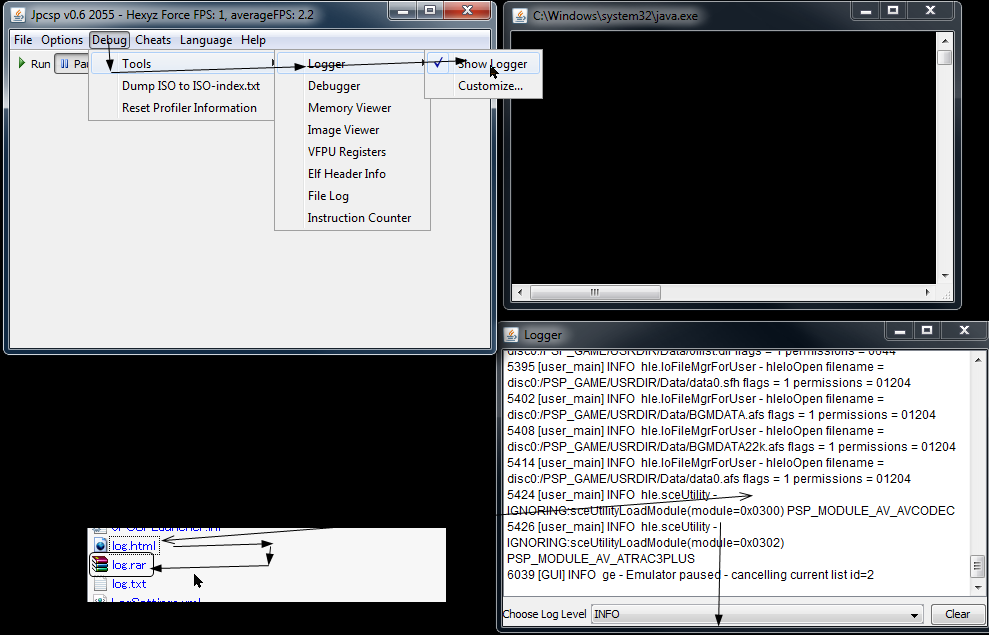Click the log.rar archive icon

tap(100, 565)
